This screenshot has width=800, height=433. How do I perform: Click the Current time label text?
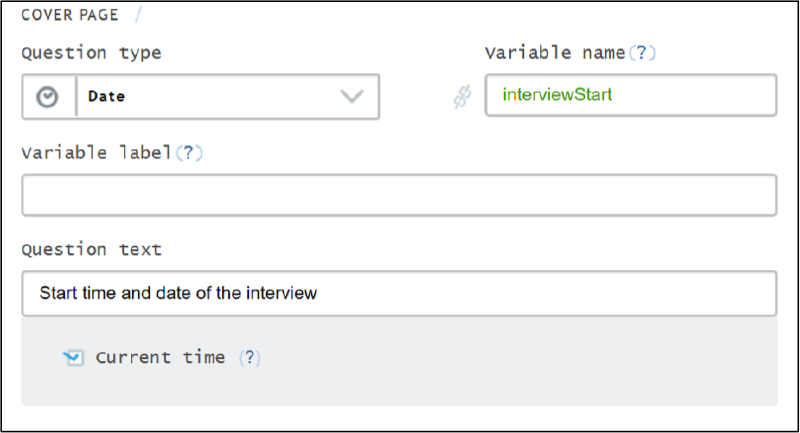160,357
